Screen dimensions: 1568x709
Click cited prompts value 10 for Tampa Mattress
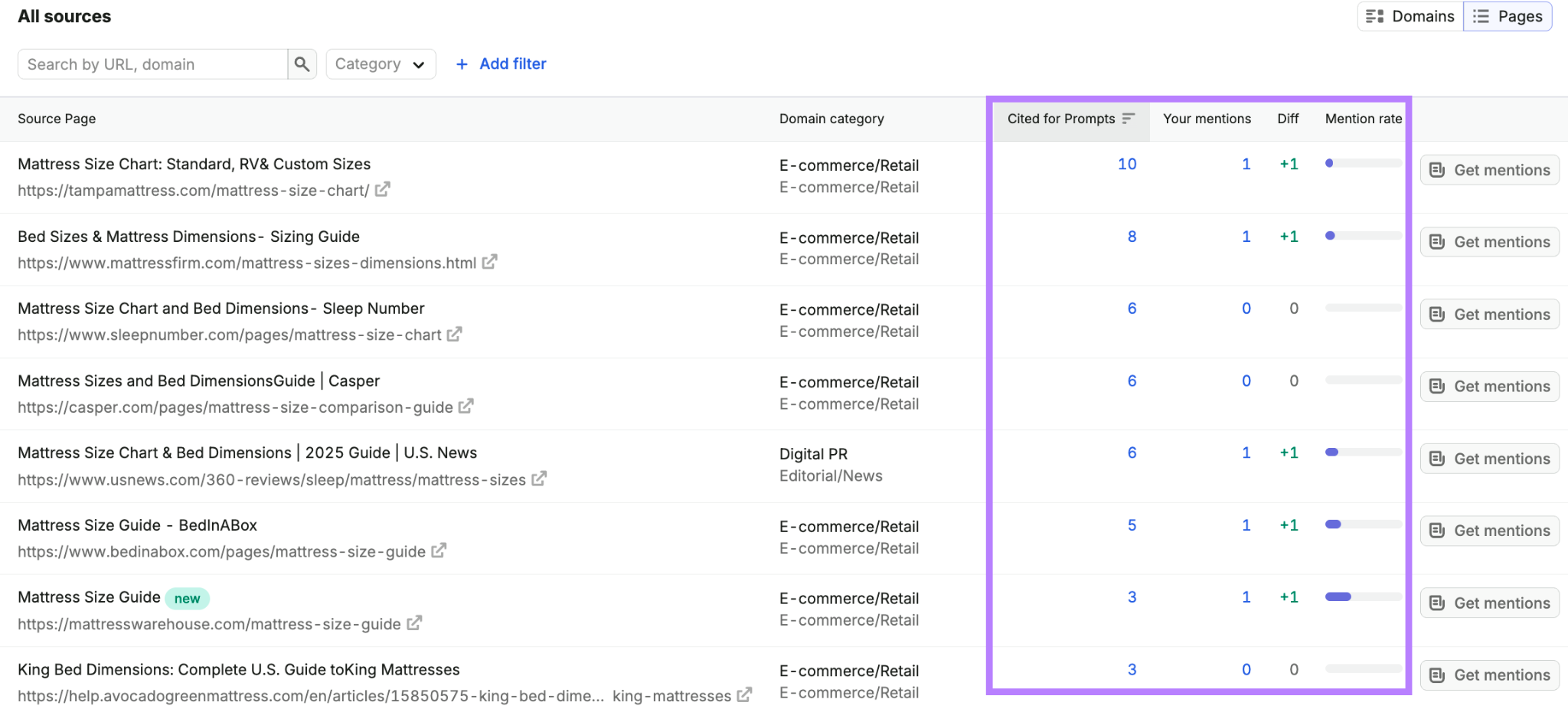[x=1127, y=164]
